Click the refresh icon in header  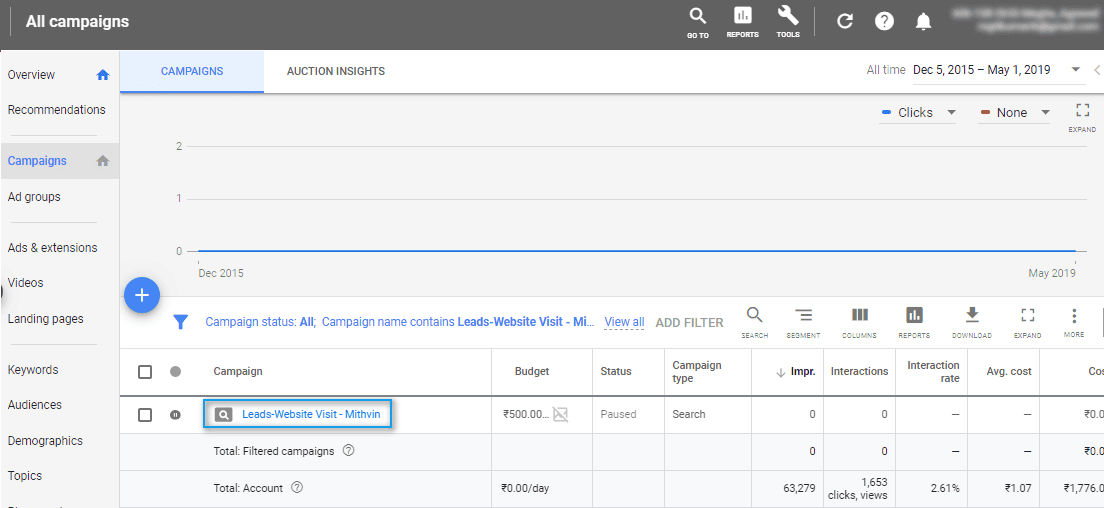[x=845, y=21]
